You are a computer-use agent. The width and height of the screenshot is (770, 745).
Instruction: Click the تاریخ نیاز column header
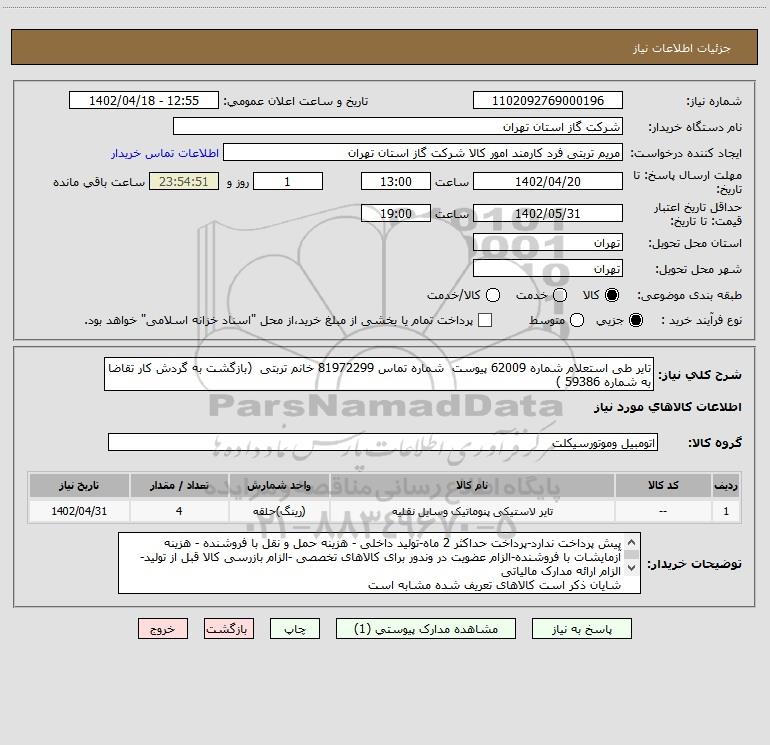tap(79, 485)
